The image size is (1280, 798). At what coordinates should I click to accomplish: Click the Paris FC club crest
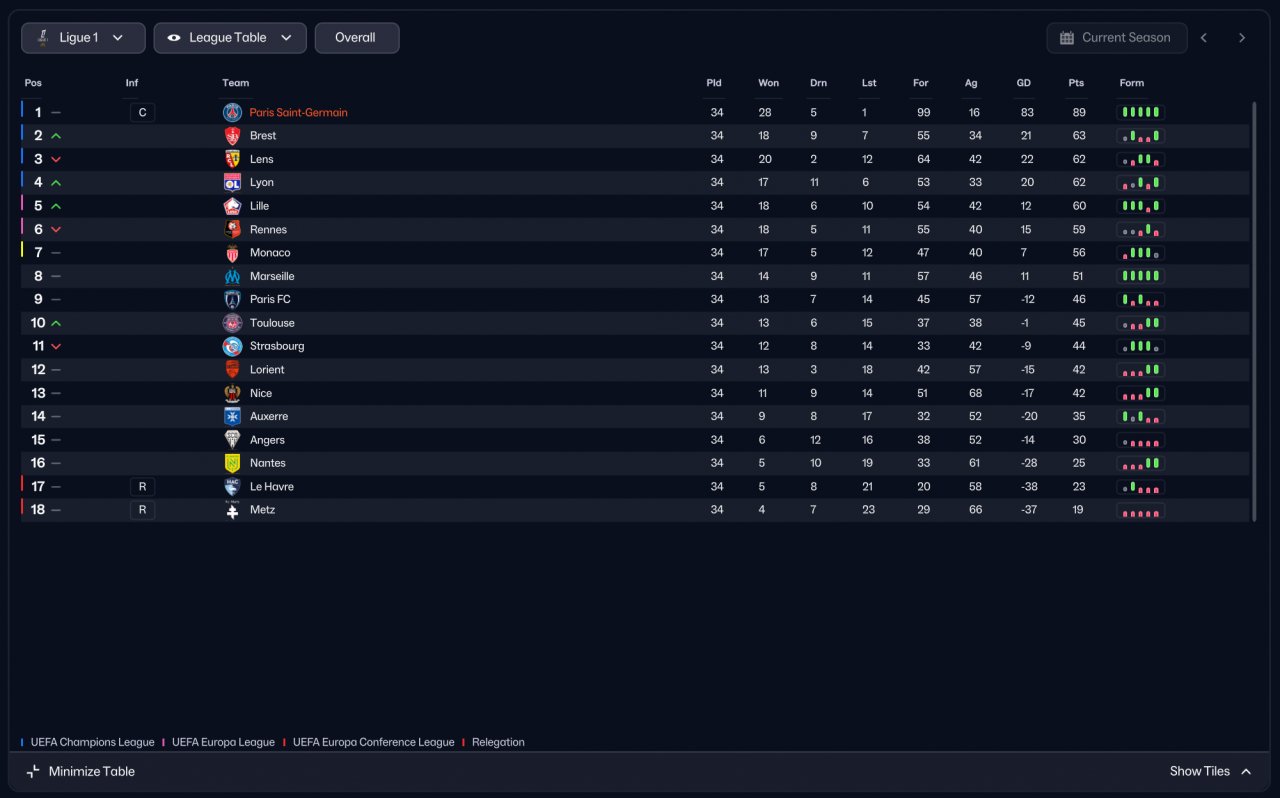[232, 299]
